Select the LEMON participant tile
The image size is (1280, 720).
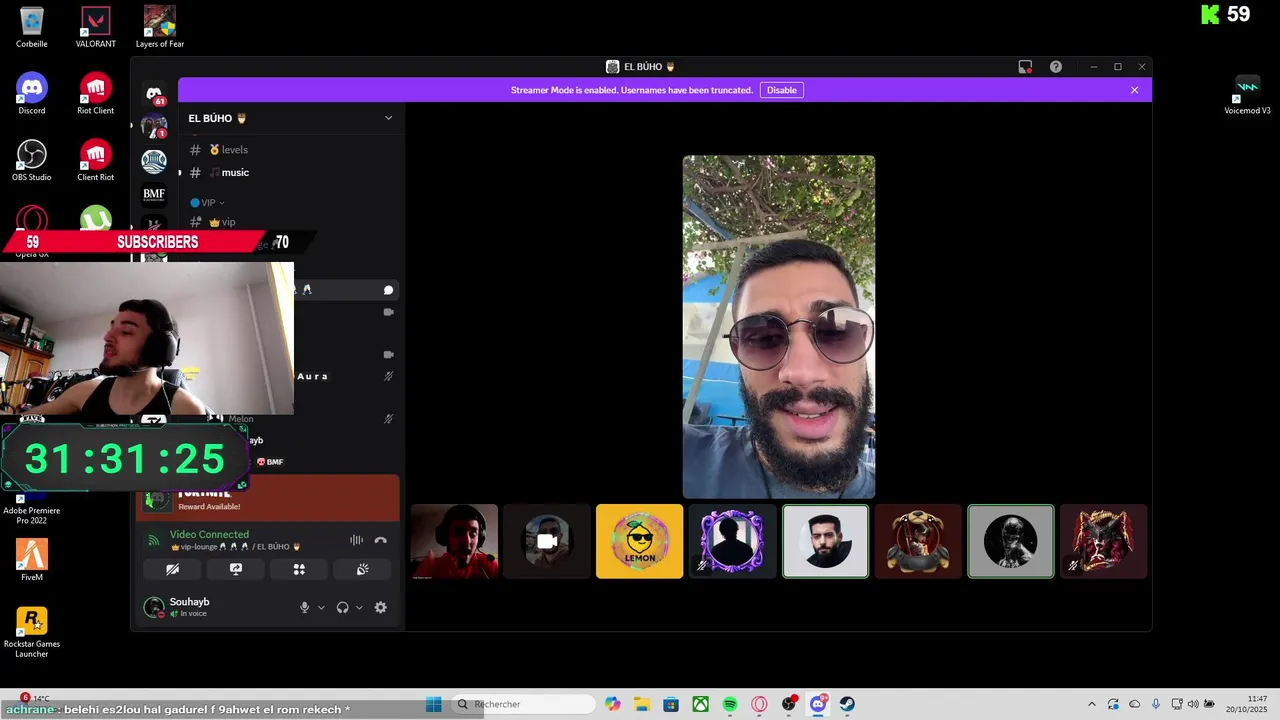(640, 541)
